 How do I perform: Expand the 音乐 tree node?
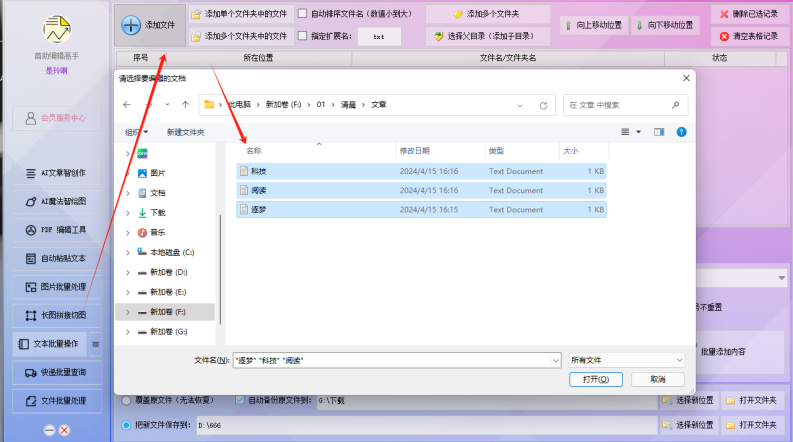(128, 233)
